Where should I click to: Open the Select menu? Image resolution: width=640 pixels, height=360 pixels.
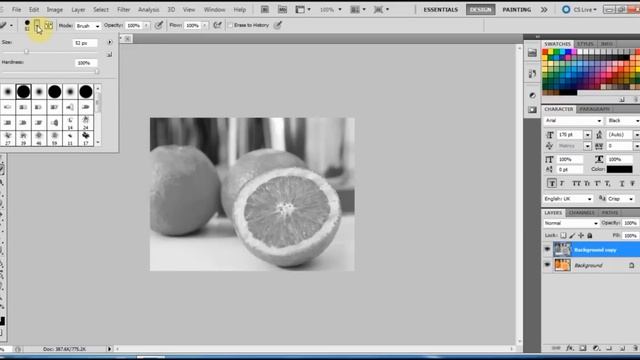pyautogui.click(x=101, y=9)
